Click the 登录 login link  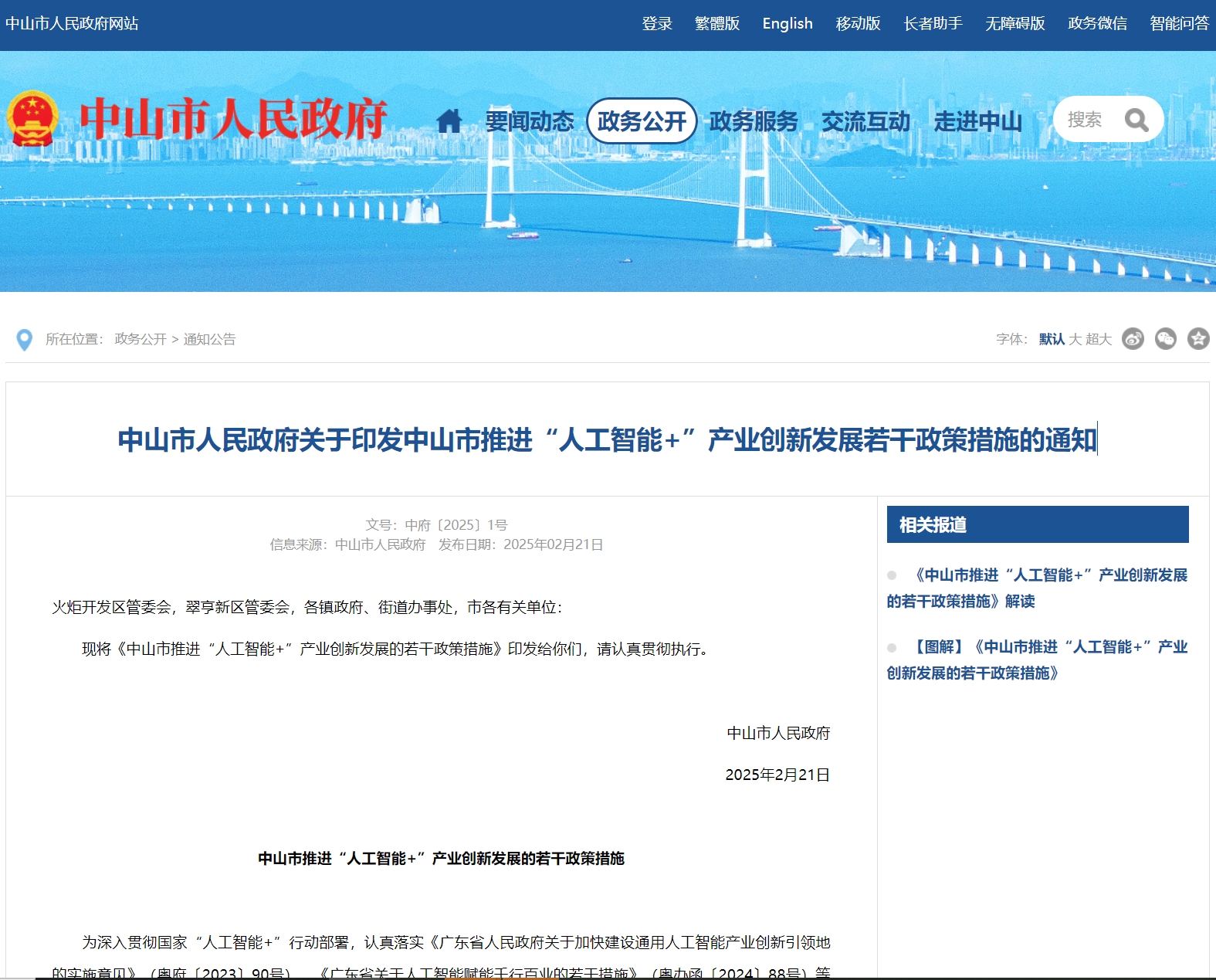click(657, 24)
